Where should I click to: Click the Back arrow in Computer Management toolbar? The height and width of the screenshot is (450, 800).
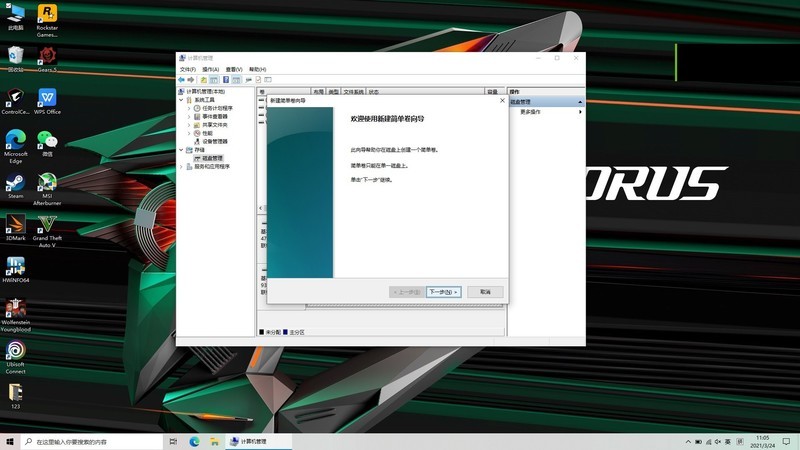(x=182, y=80)
